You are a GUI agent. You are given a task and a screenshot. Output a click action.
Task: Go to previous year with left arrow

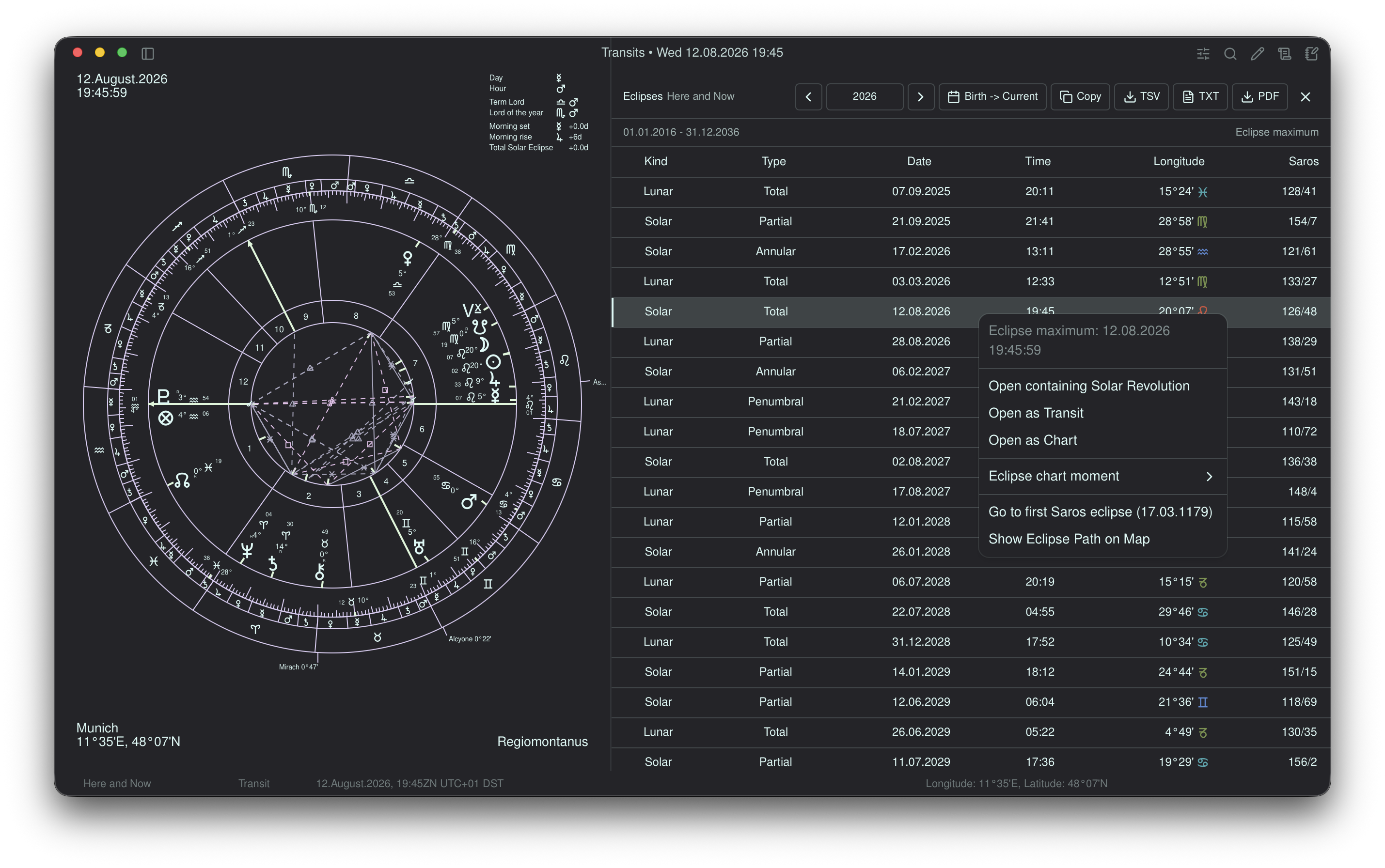(808, 96)
